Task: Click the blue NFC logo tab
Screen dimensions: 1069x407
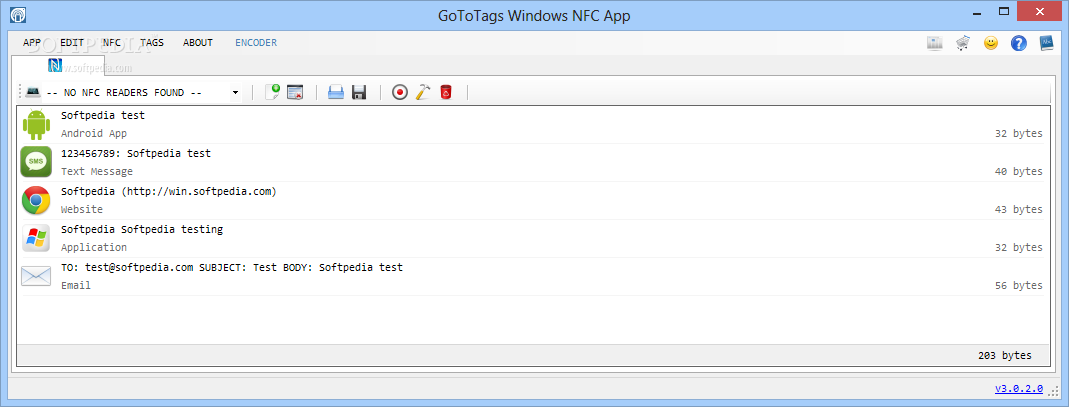Action: click(x=55, y=65)
